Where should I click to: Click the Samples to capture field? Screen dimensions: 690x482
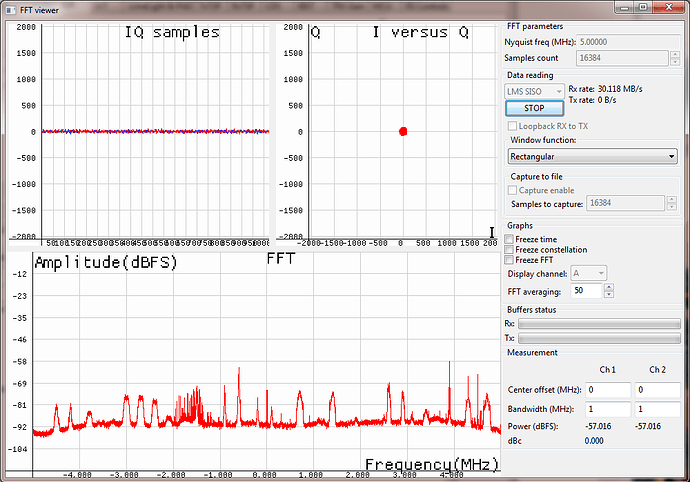click(x=626, y=203)
